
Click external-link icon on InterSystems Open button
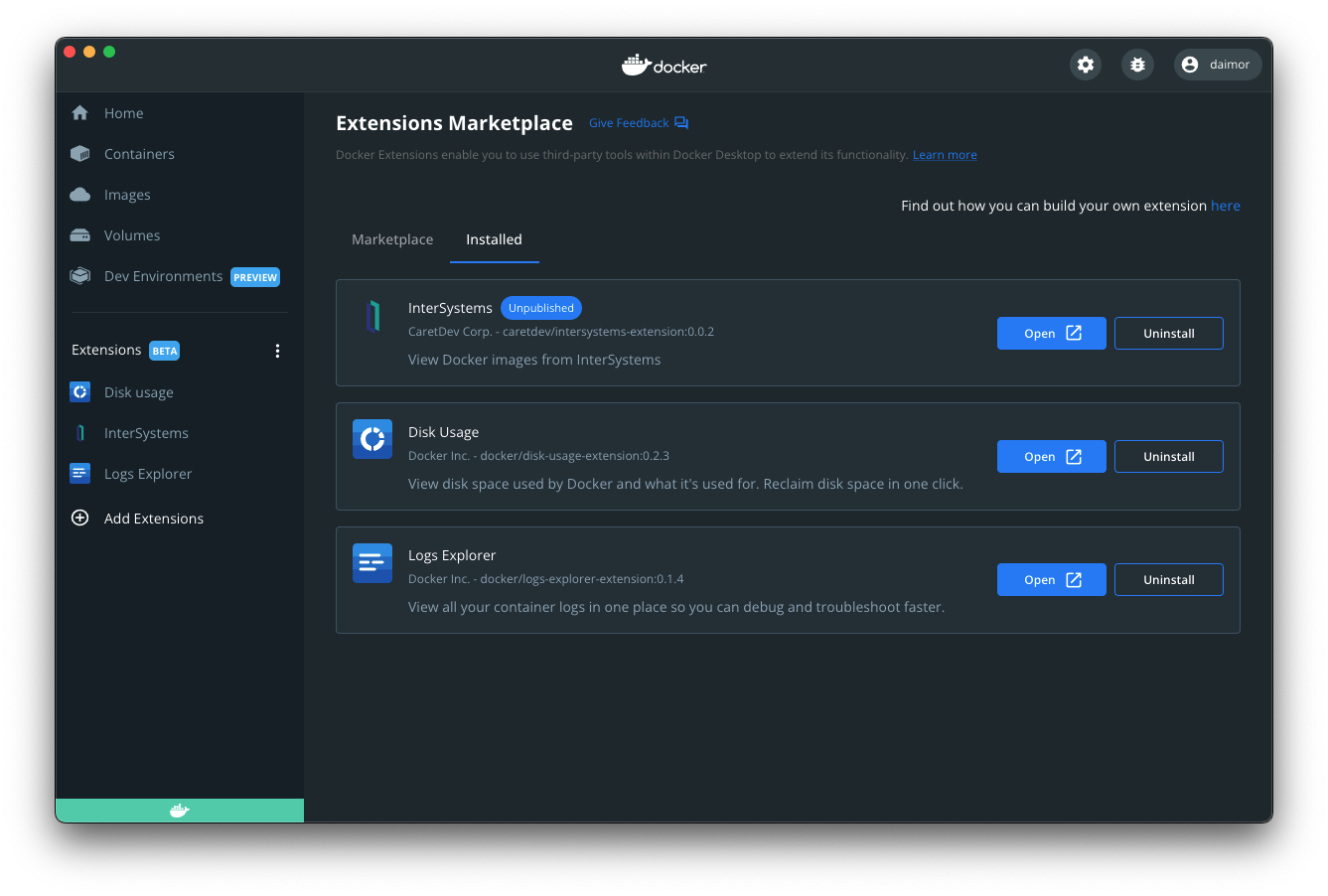tap(1074, 333)
